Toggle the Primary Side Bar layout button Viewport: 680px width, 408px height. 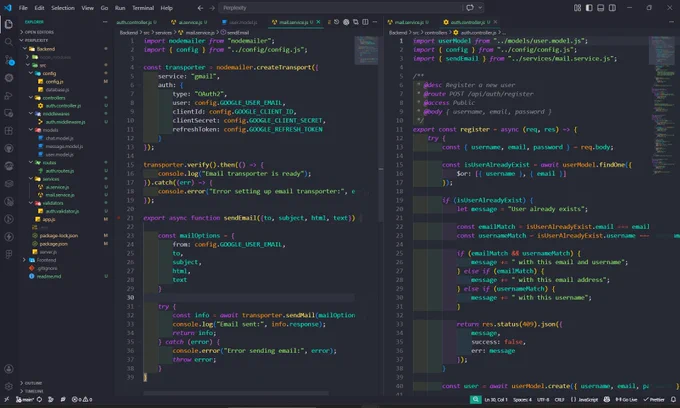[x=589, y=8]
